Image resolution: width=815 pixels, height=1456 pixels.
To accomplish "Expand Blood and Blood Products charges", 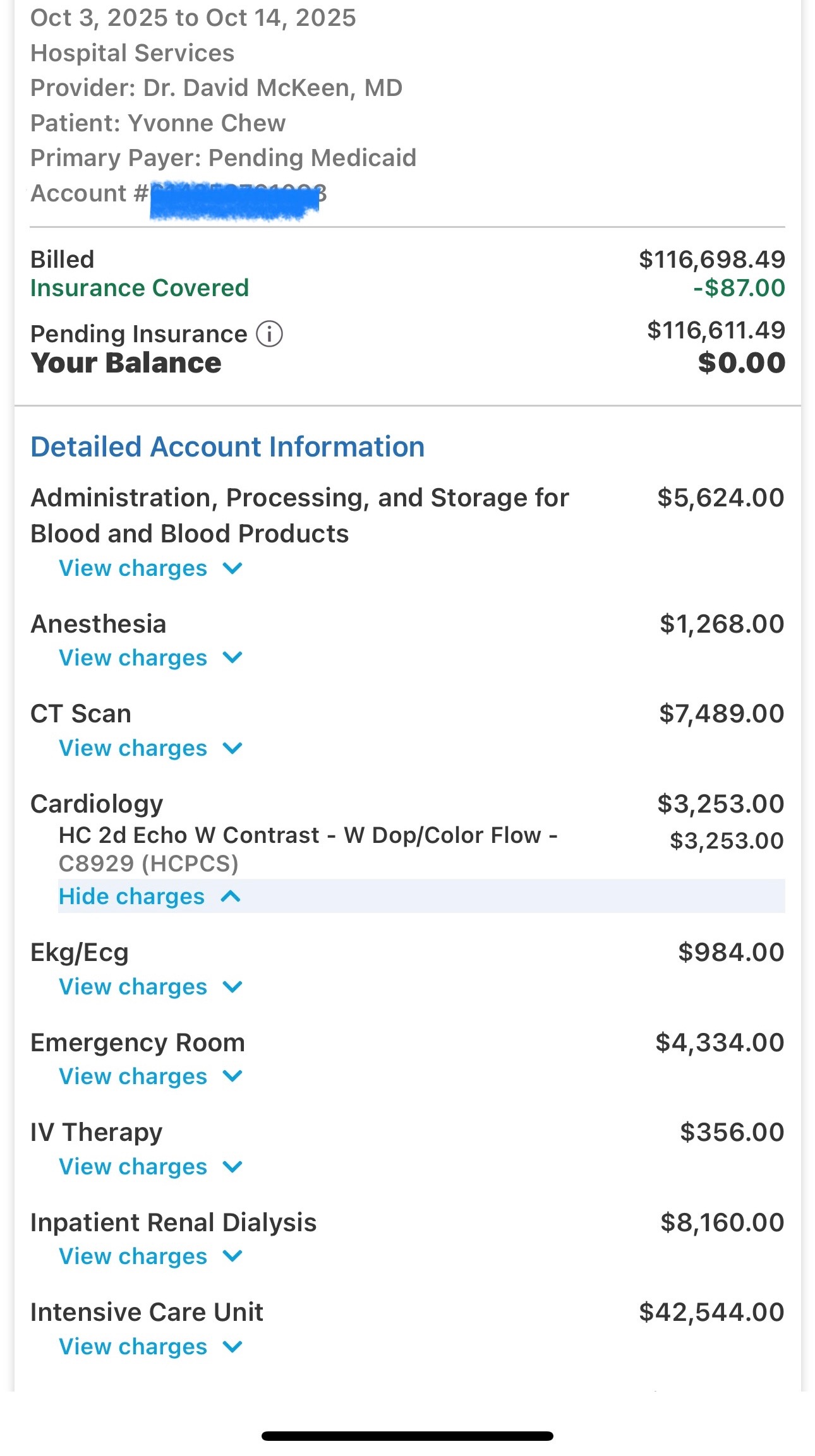I will click(x=133, y=568).
